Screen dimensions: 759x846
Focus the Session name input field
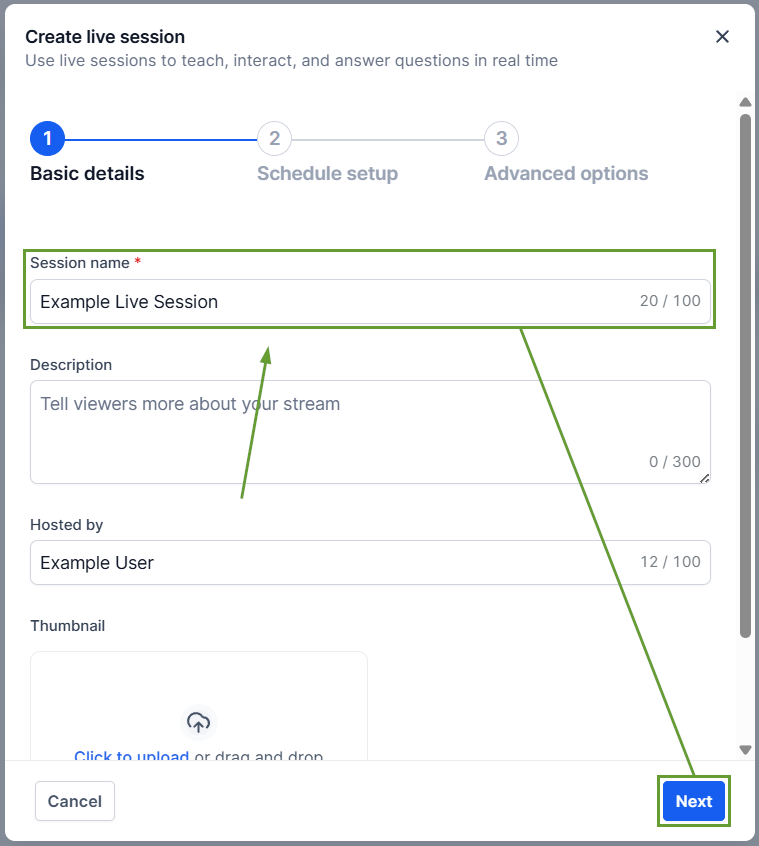click(330, 302)
